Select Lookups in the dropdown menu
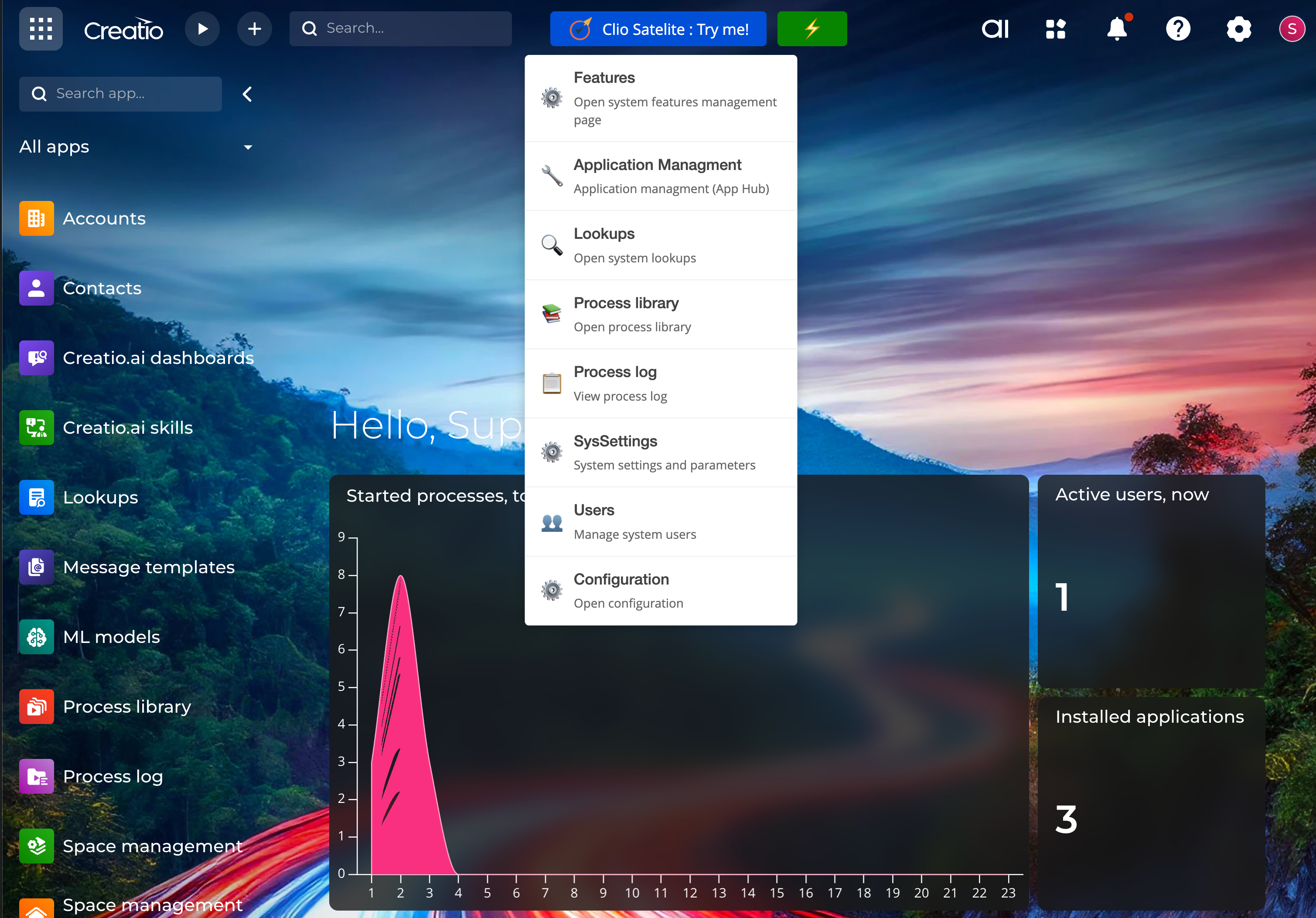 coord(661,245)
